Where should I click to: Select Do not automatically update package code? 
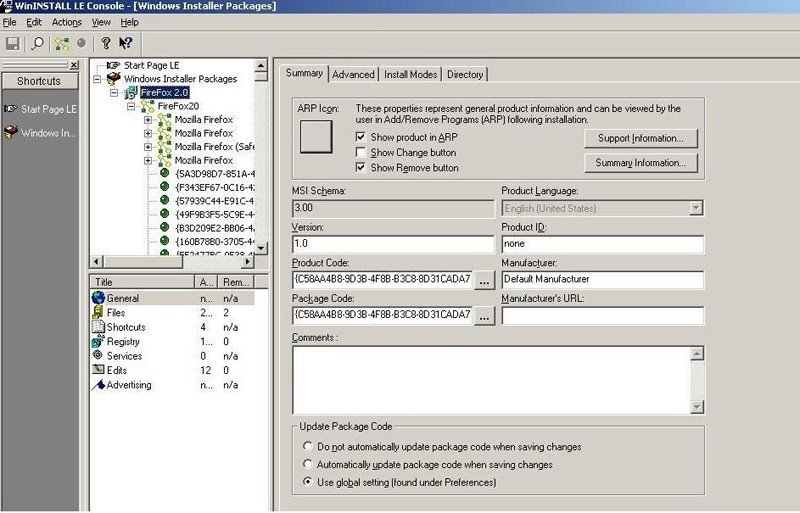pyautogui.click(x=308, y=446)
